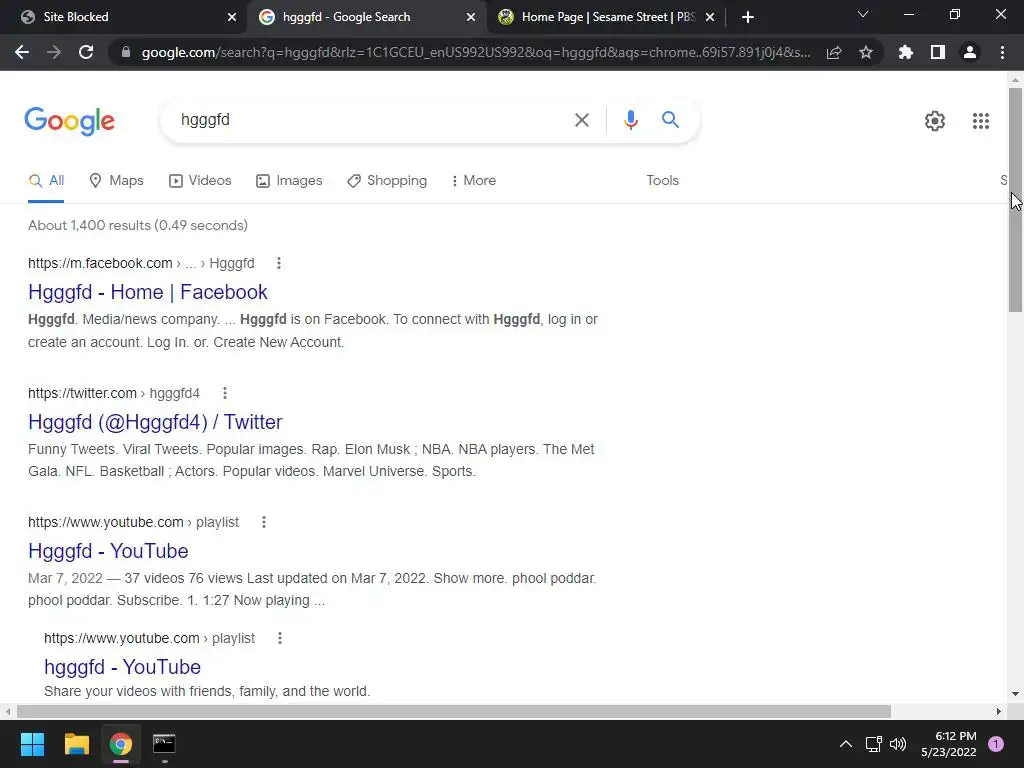
Task: Open options for first YouTube playlist result
Action: (264, 522)
